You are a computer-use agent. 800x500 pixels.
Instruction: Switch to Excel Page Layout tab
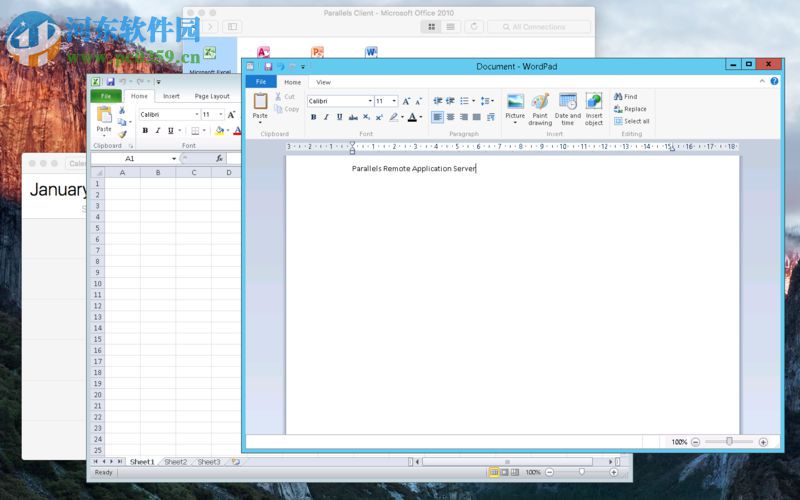(212, 96)
